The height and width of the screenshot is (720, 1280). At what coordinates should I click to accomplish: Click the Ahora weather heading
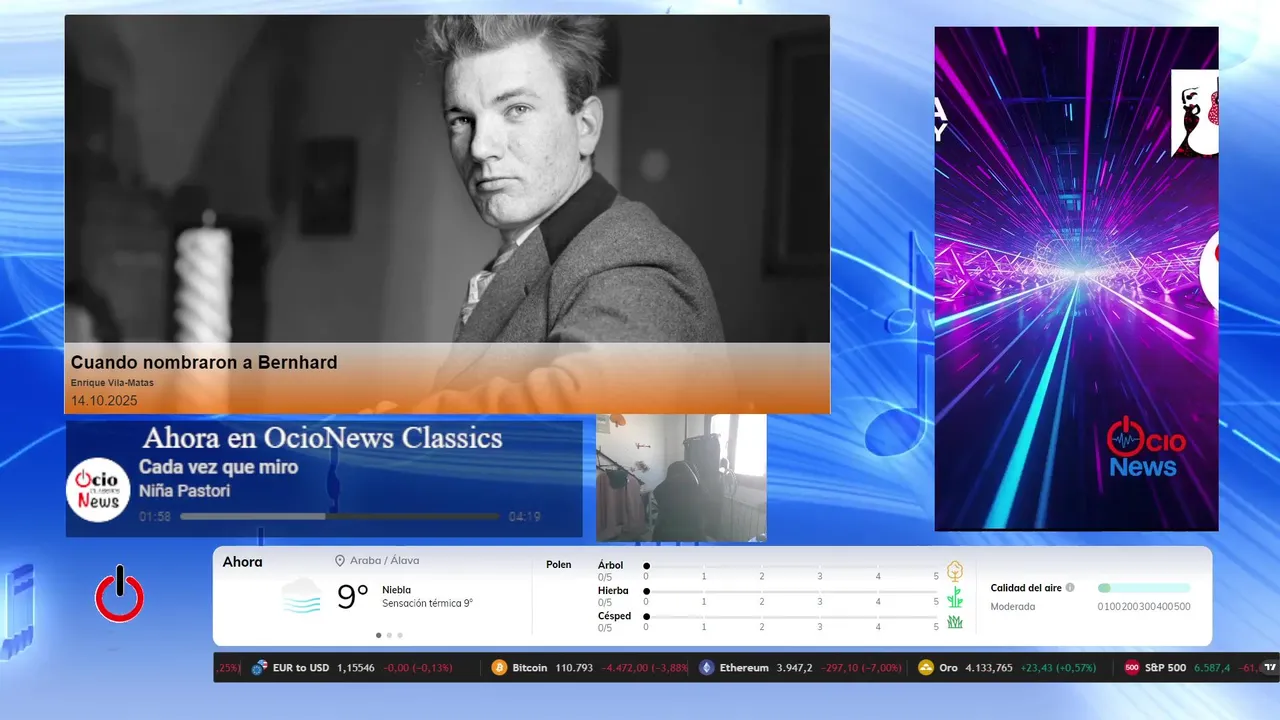pos(243,562)
